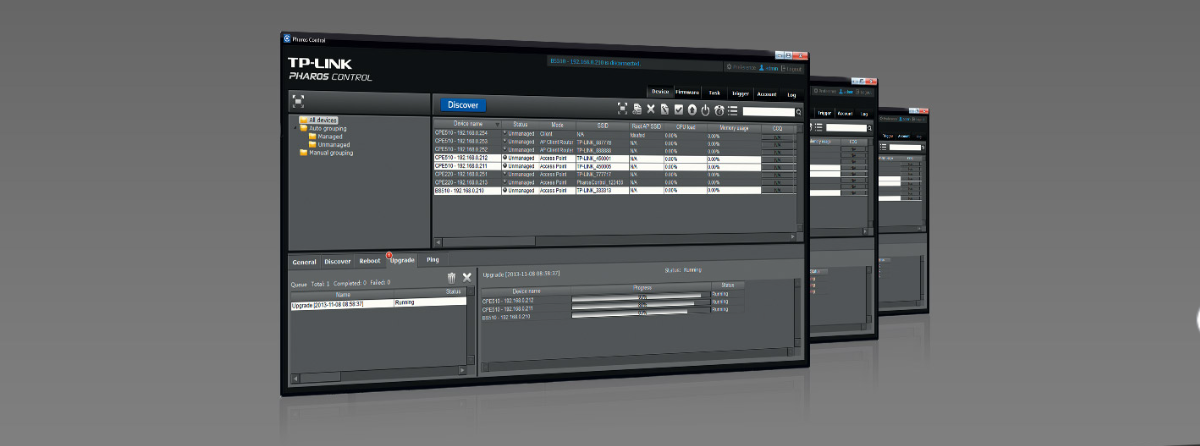Switch to the Firmware tab
The height and width of the screenshot is (446, 1200).
[687, 92]
